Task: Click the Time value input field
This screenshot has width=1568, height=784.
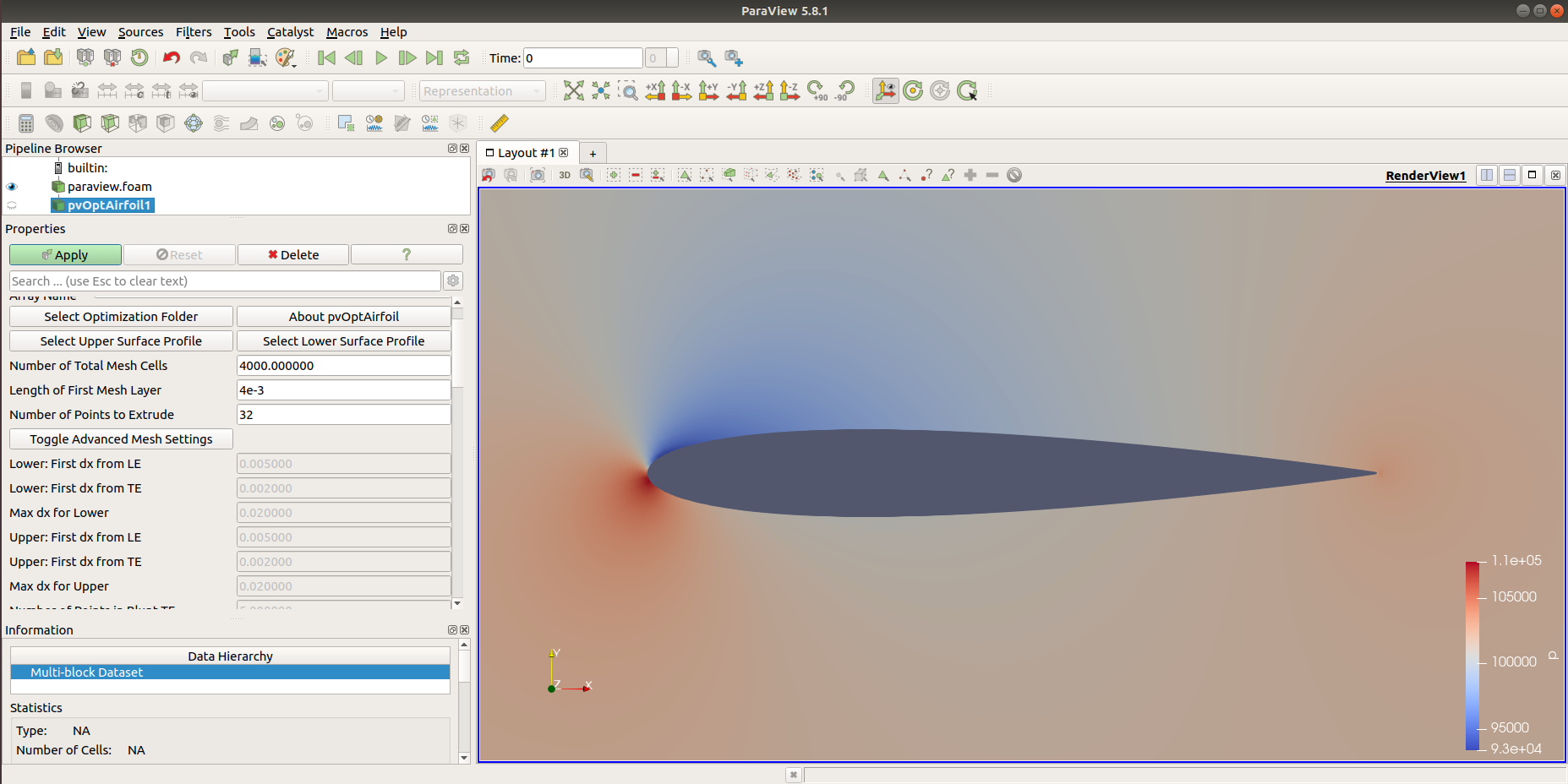Action: point(583,57)
